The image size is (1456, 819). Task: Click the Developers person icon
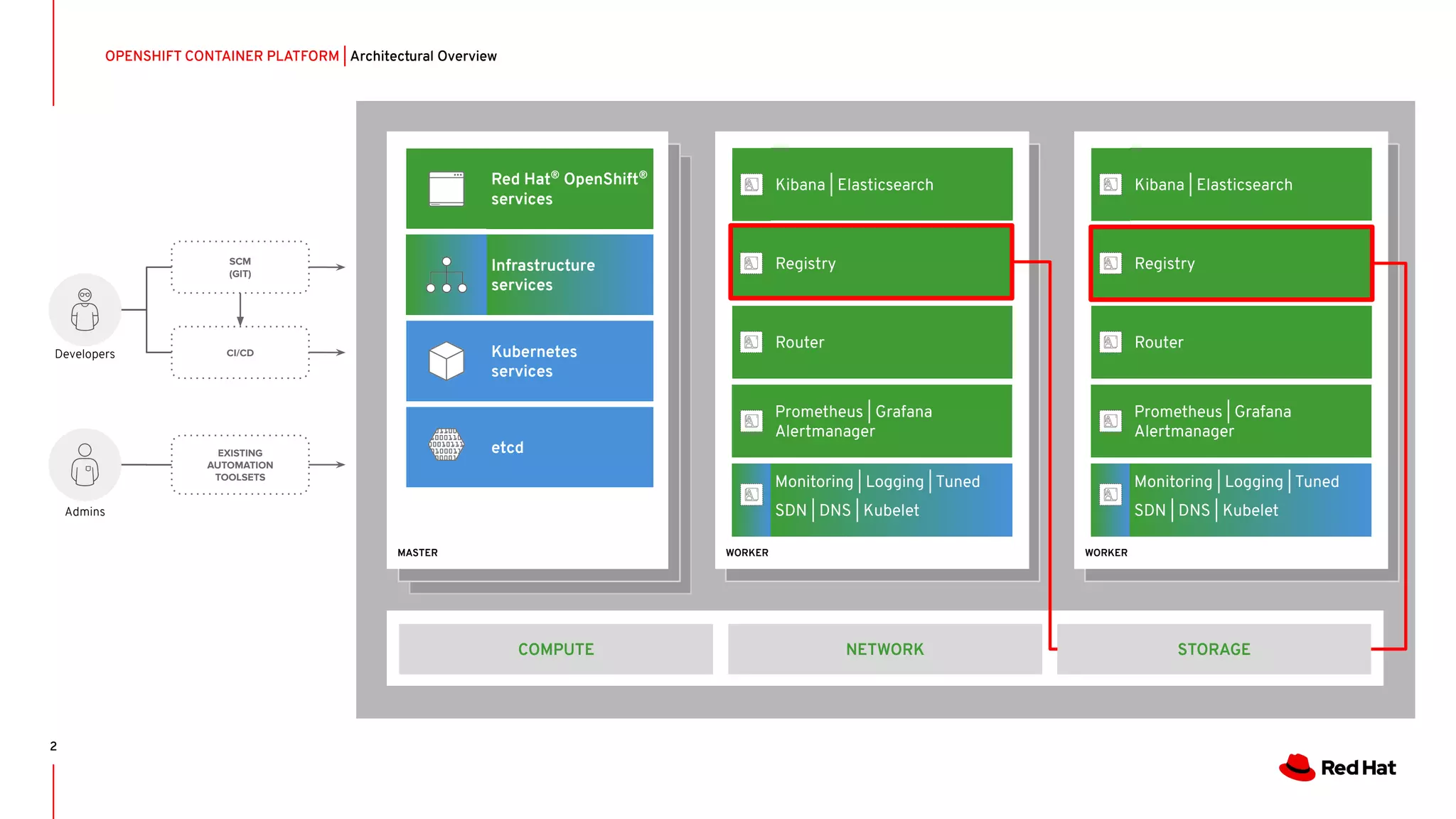pyautogui.click(x=85, y=310)
